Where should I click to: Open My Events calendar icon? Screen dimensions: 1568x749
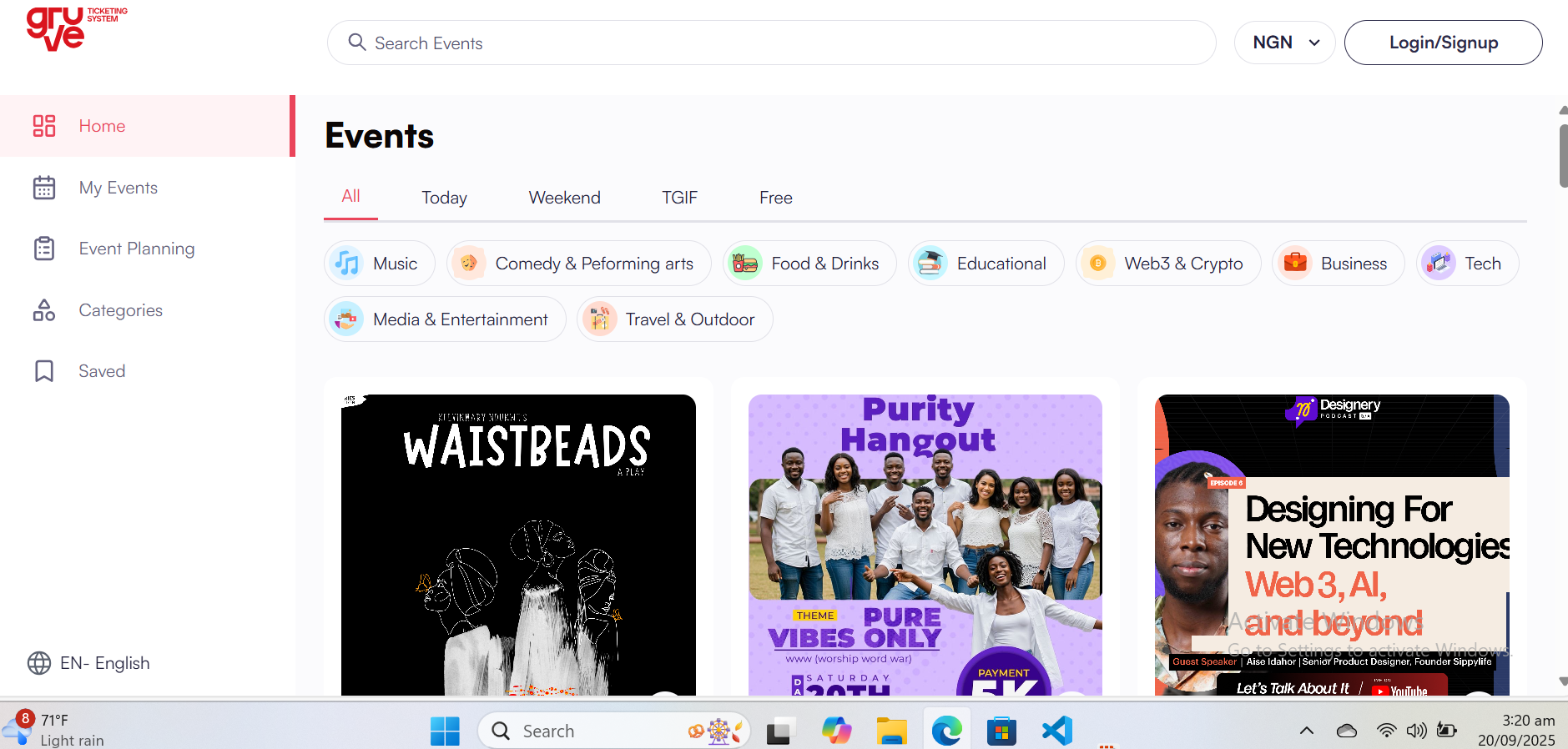pyautogui.click(x=44, y=188)
